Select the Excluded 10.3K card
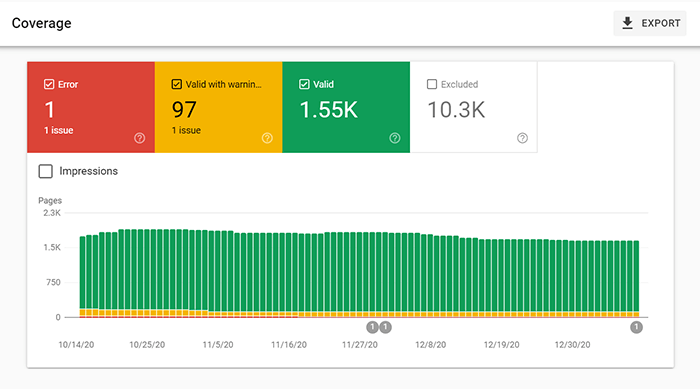 [x=474, y=107]
